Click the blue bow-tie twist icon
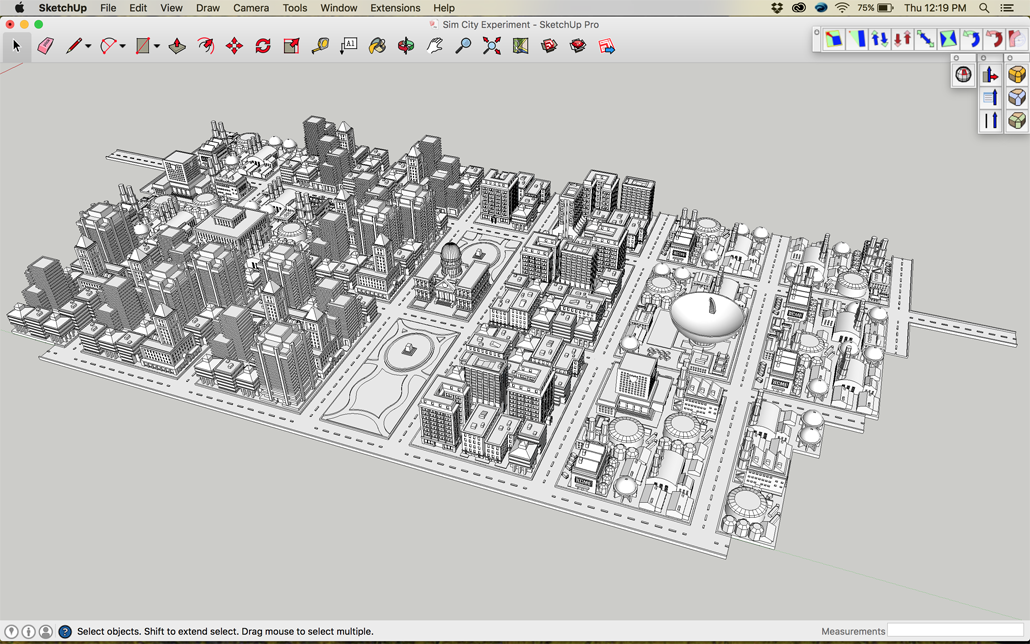This screenshot has height=644, width=1030. point(949,39)
